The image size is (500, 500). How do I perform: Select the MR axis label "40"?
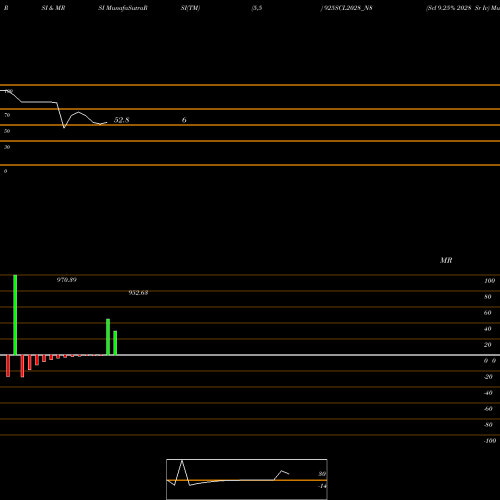pyautogui.click(x=488, y=329)
